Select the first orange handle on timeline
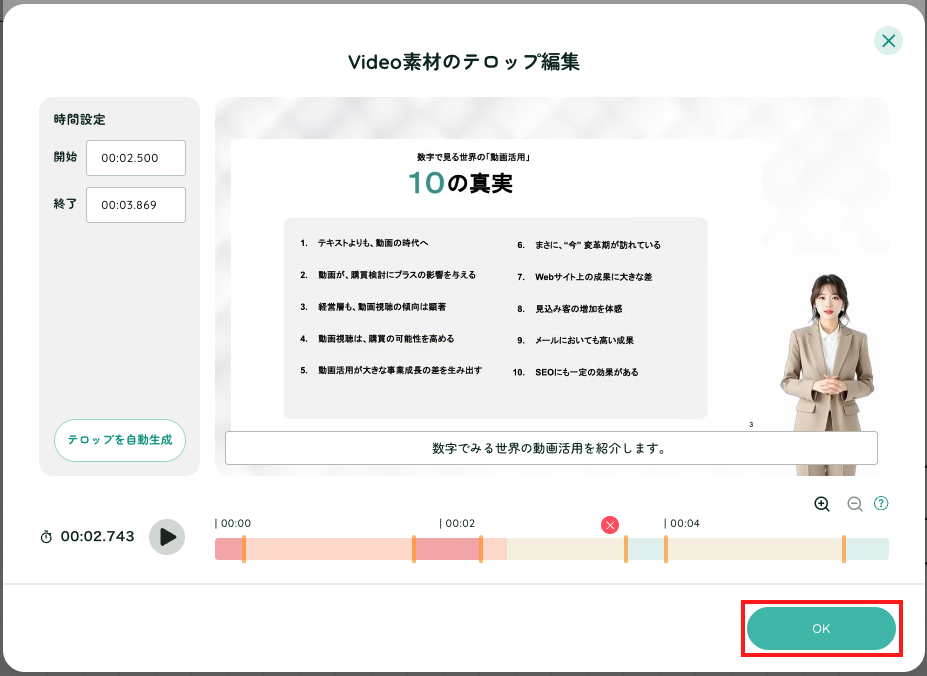Image resolution: width=927 pixels, height=676 pixels. point(244,549)
